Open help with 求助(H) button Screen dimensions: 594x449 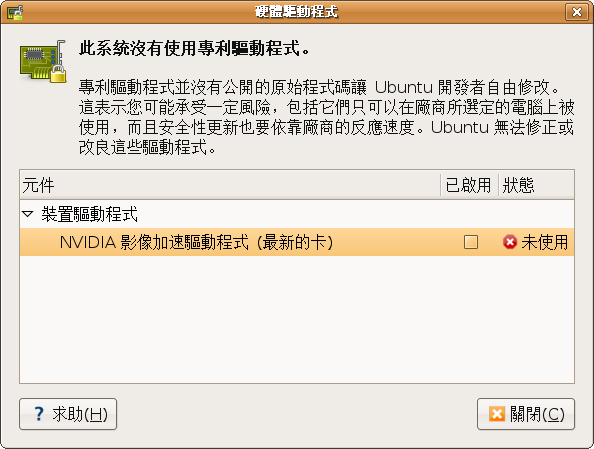click(68, 414)
